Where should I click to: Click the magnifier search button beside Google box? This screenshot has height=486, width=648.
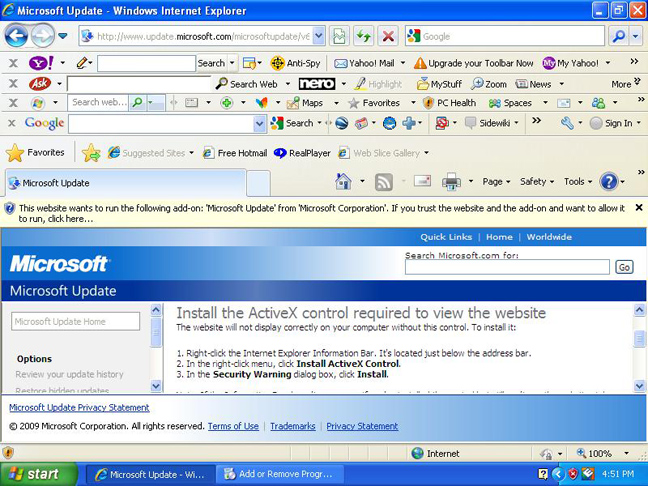pos(619,36)
